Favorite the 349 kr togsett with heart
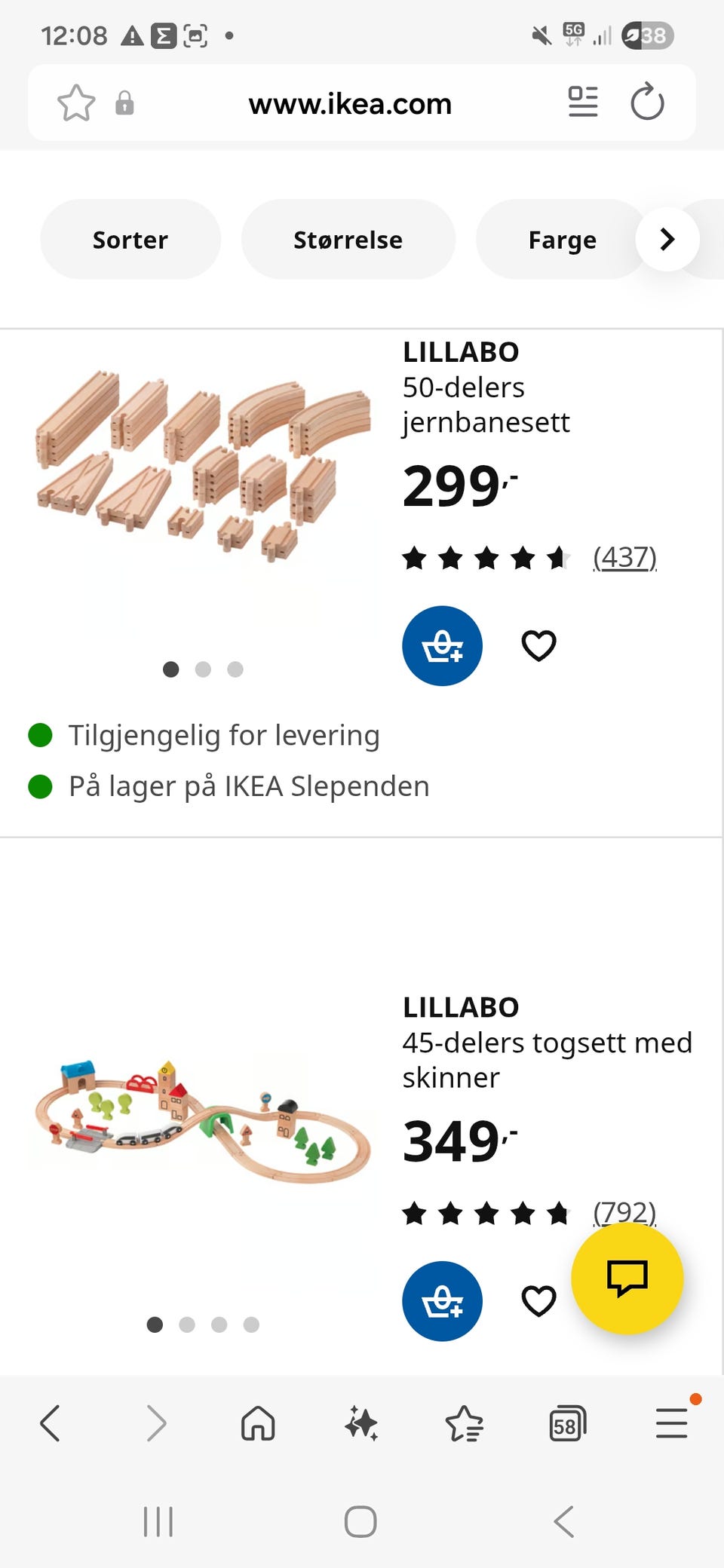 (x=538, y=1301)
